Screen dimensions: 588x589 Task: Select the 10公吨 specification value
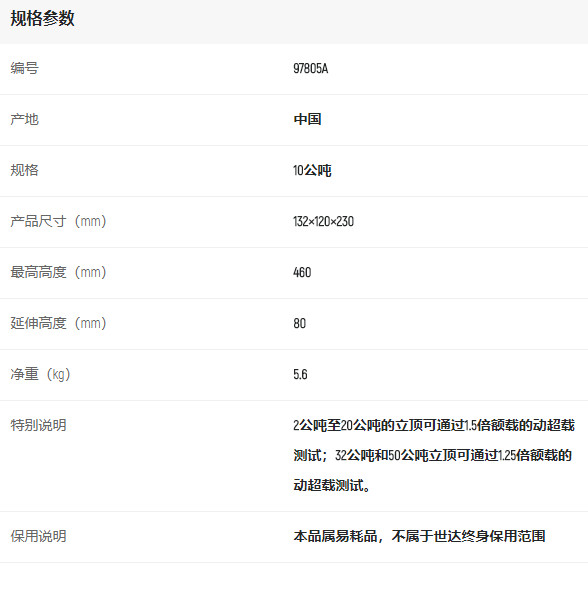click(312, 170)
